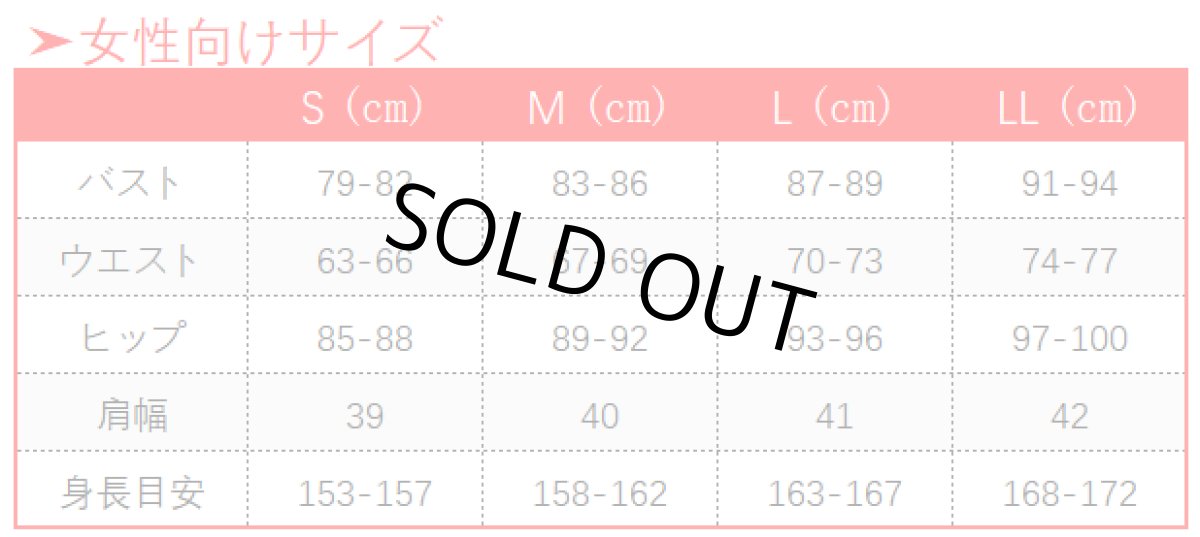Click the 肩幅 row label
This screenshot has width=1200, height=537.
click(x=131, y=416)
